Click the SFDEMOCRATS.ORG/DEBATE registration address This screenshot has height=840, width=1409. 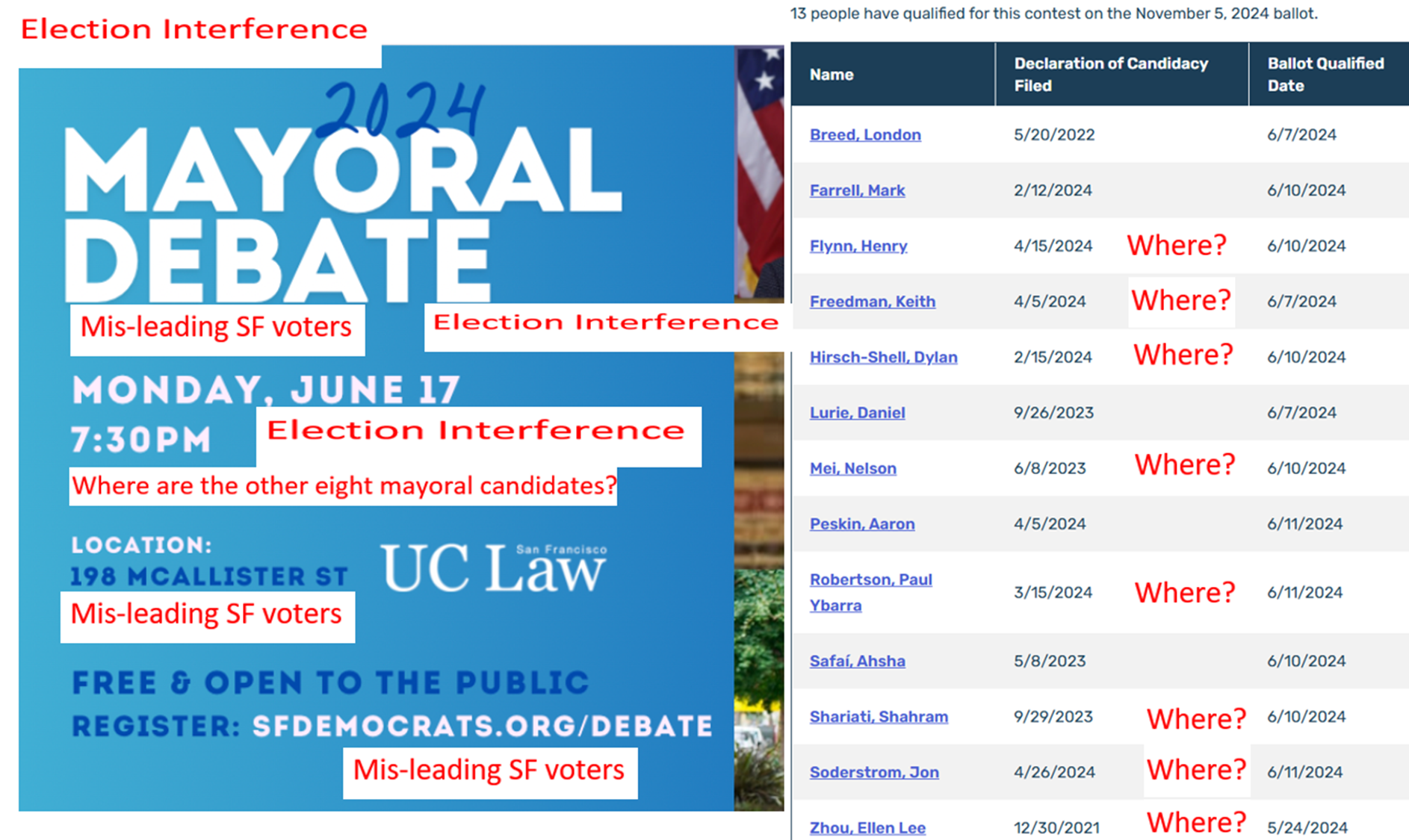pyautogui.click(x=482, y=726)
